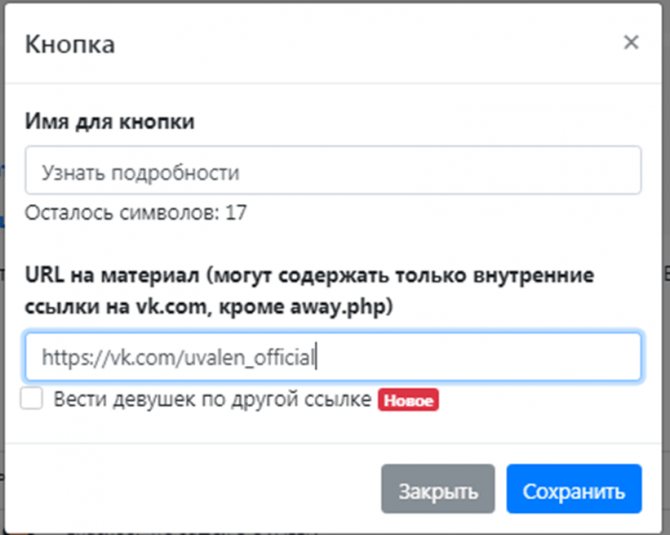Click the Кнопка dialog title

coord(70,44)
